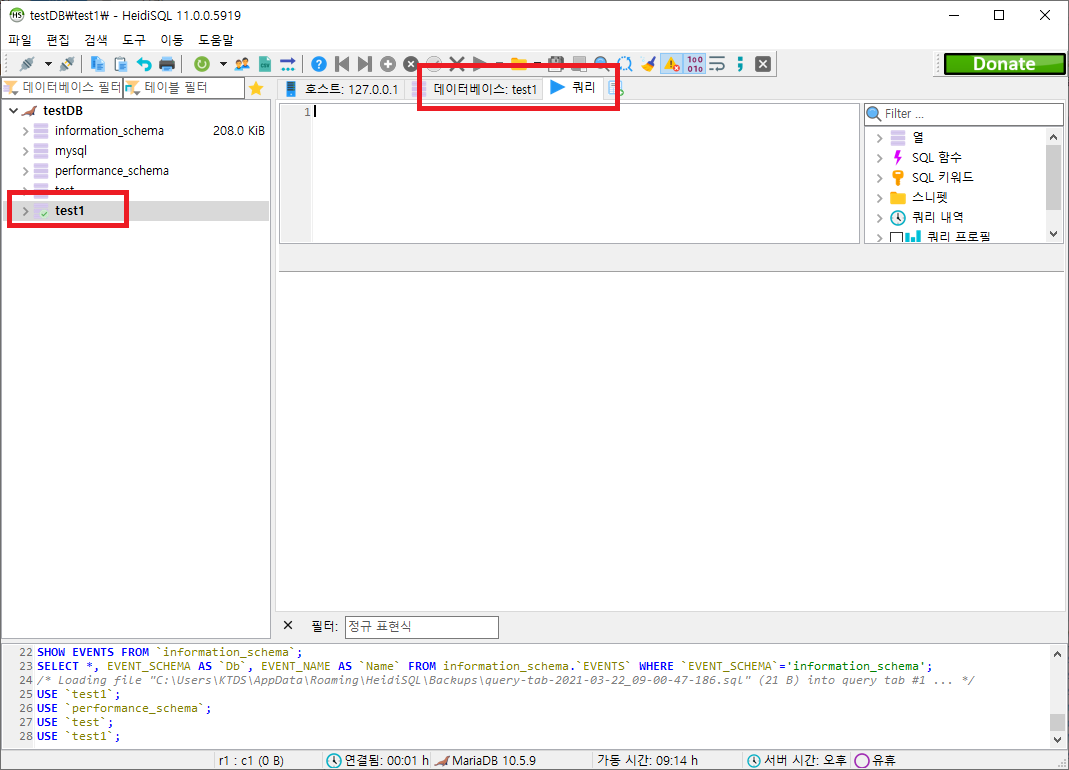Image resolution: width=1069 pixels, height=770 pixels.
Task: Click the disconnect from server icon
Action: click(x=67, y=64)
